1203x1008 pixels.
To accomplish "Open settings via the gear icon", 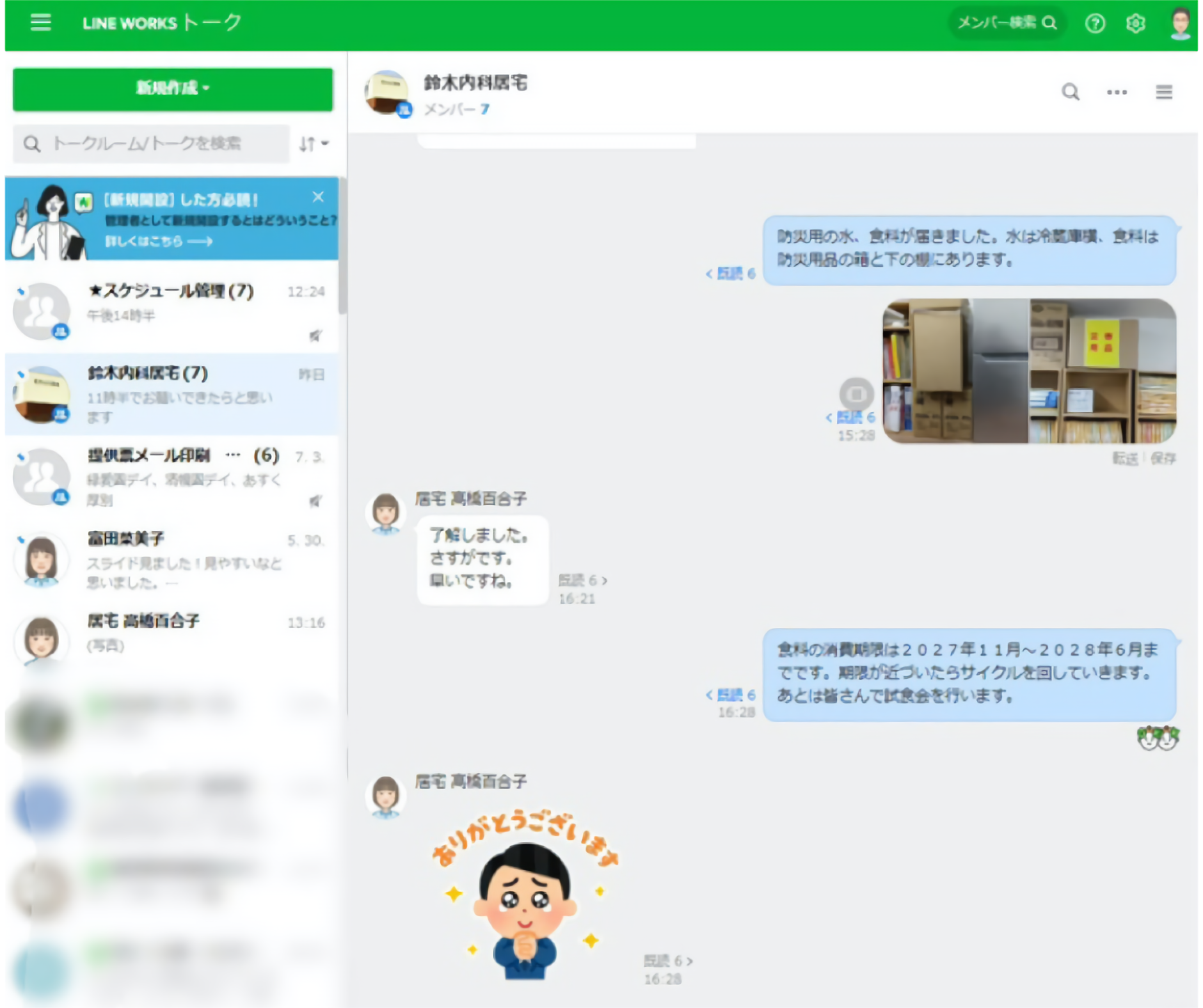I will [x=1135, y=24].
